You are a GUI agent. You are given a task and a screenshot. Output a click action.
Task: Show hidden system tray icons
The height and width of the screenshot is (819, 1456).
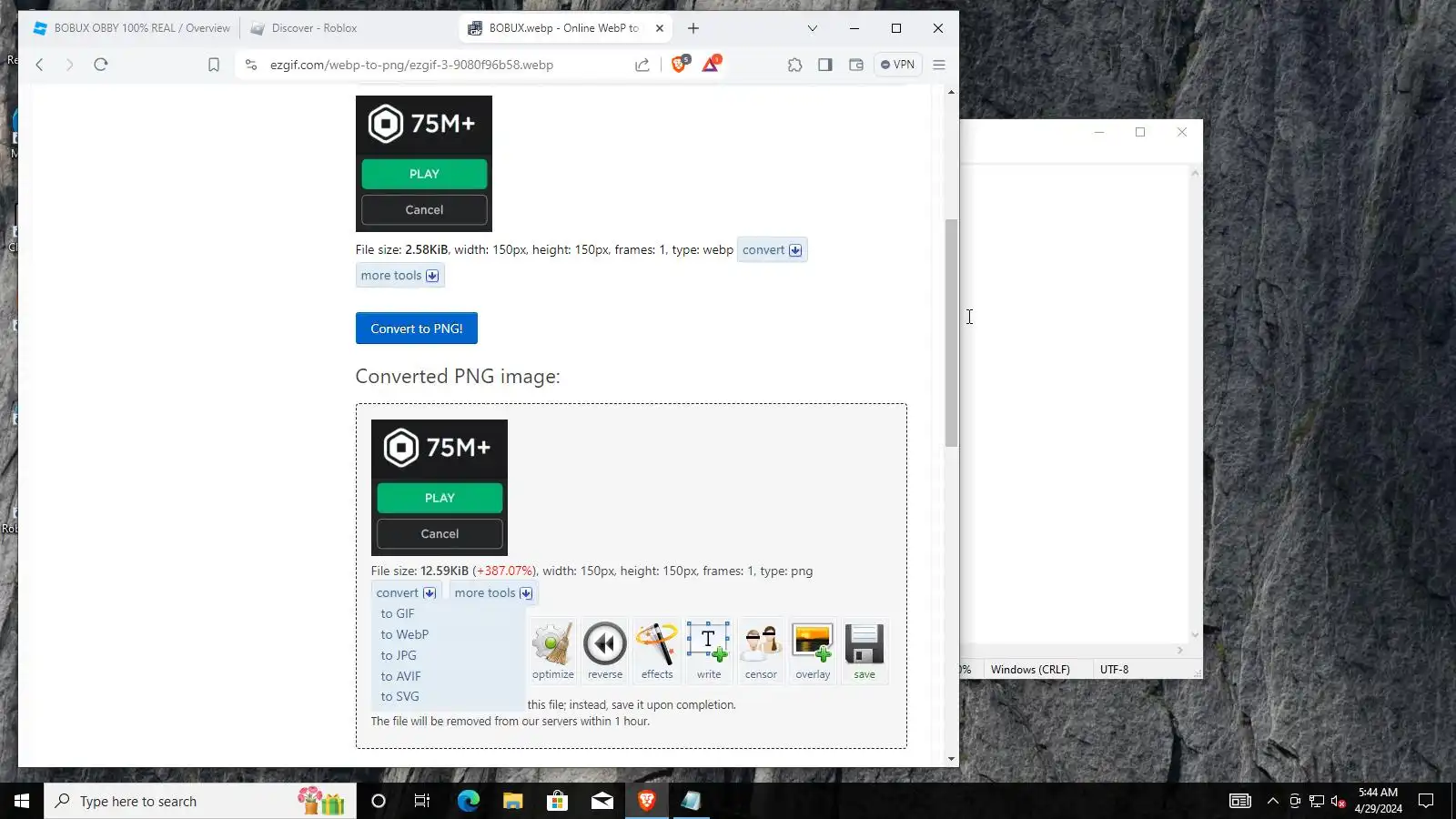pos(1273,801)
